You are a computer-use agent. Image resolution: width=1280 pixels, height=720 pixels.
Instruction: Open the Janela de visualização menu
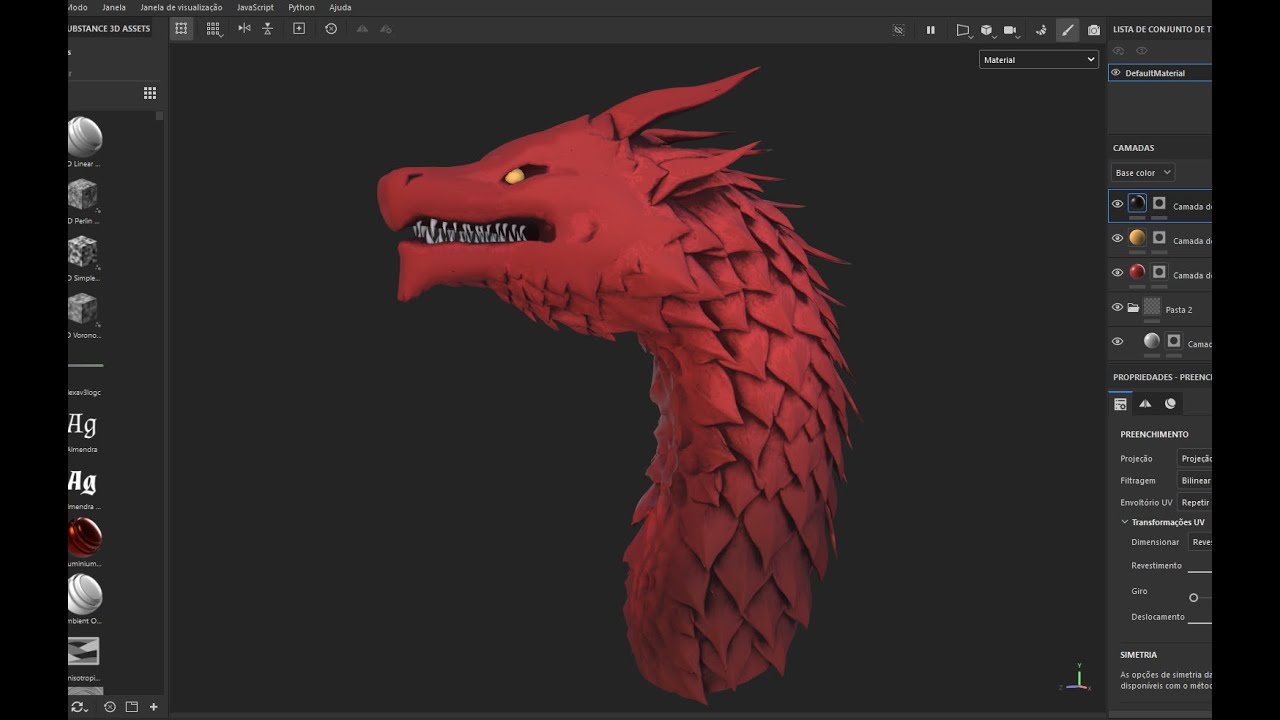coord(181,7)
